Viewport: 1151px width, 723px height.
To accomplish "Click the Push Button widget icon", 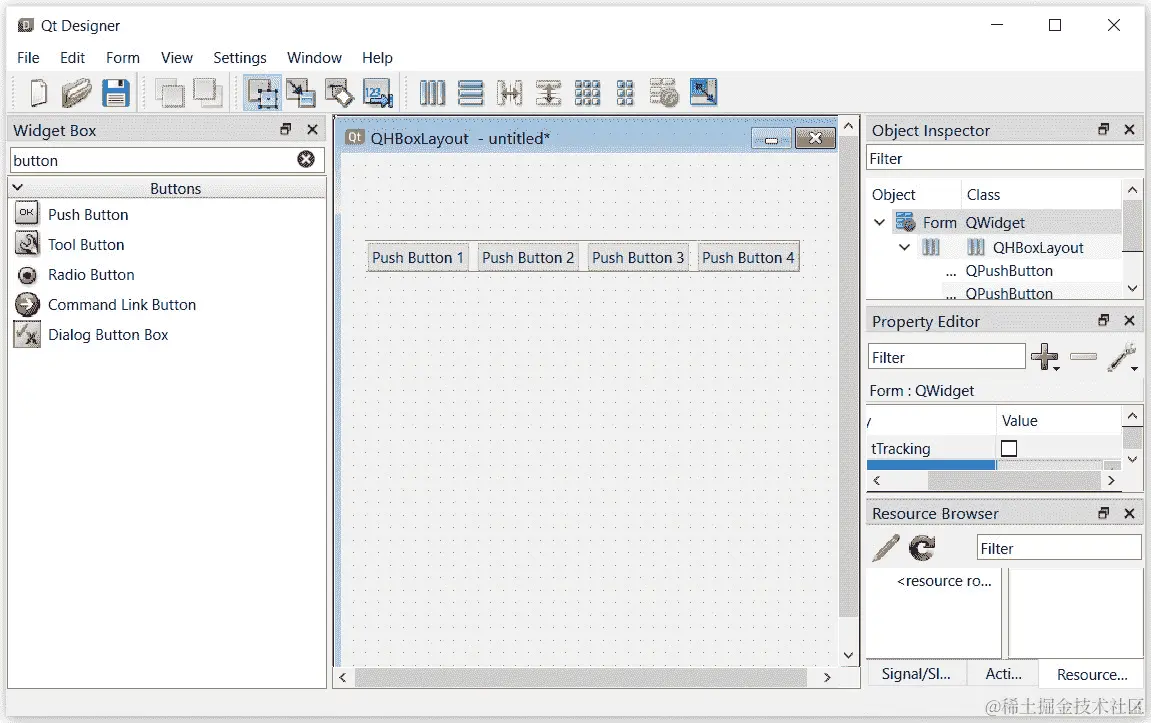I will coord(26,214).
